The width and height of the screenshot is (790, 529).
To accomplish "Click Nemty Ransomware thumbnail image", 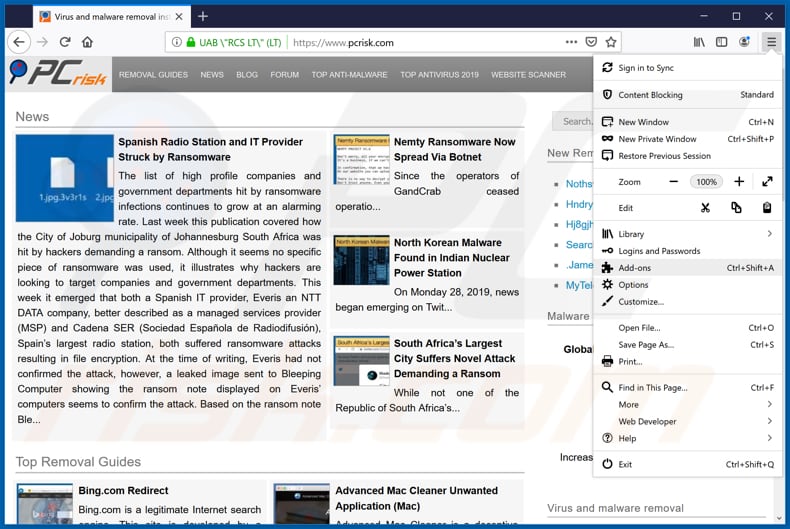I will (x=361, y=159).
